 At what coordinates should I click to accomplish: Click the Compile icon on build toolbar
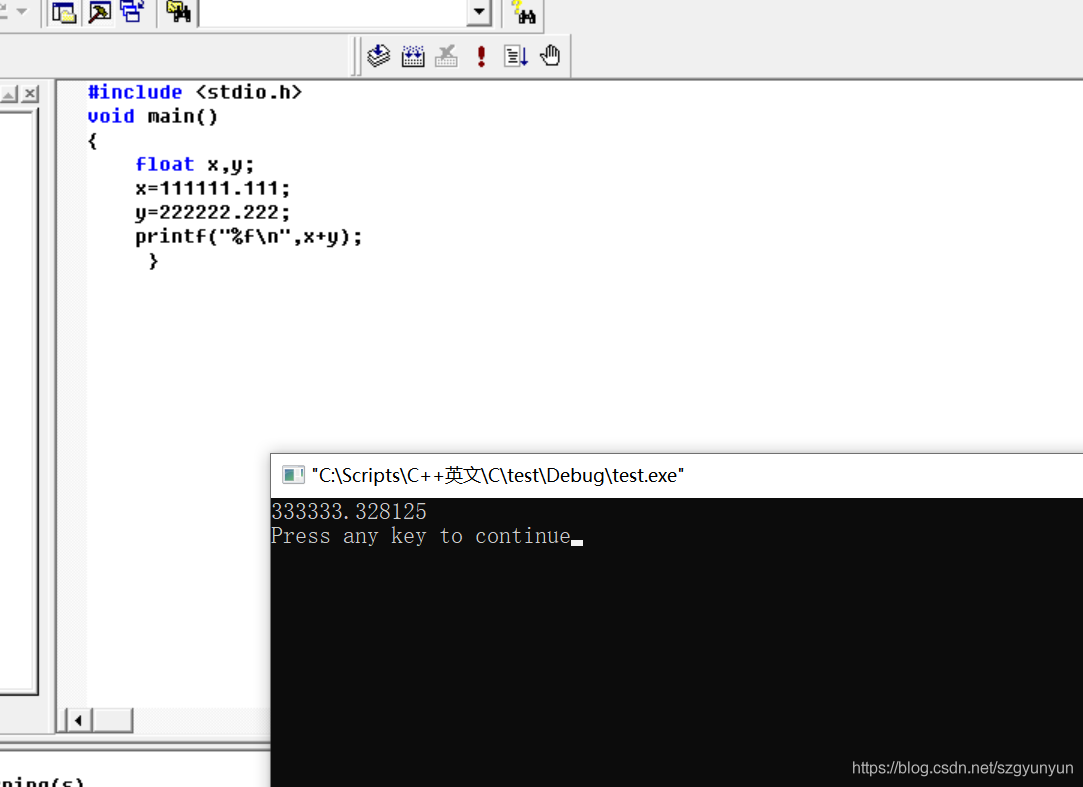point(378,55)
